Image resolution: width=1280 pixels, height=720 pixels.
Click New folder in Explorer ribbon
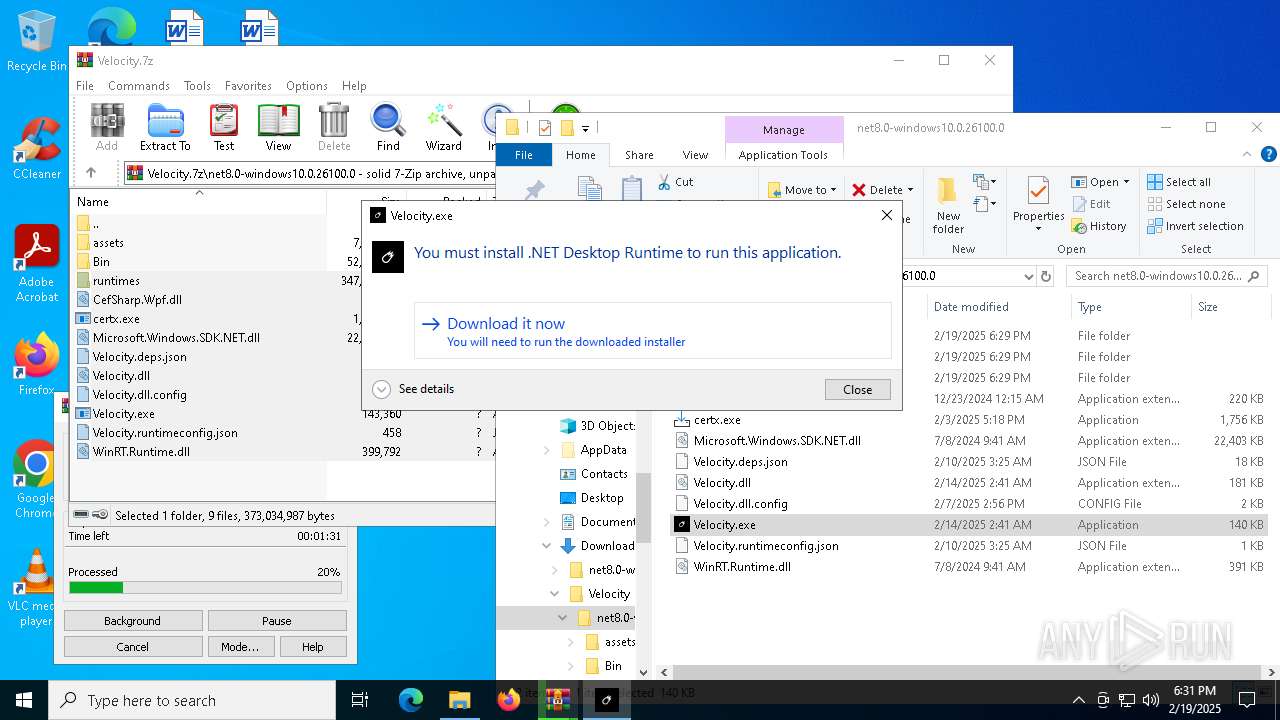(948, 206)
